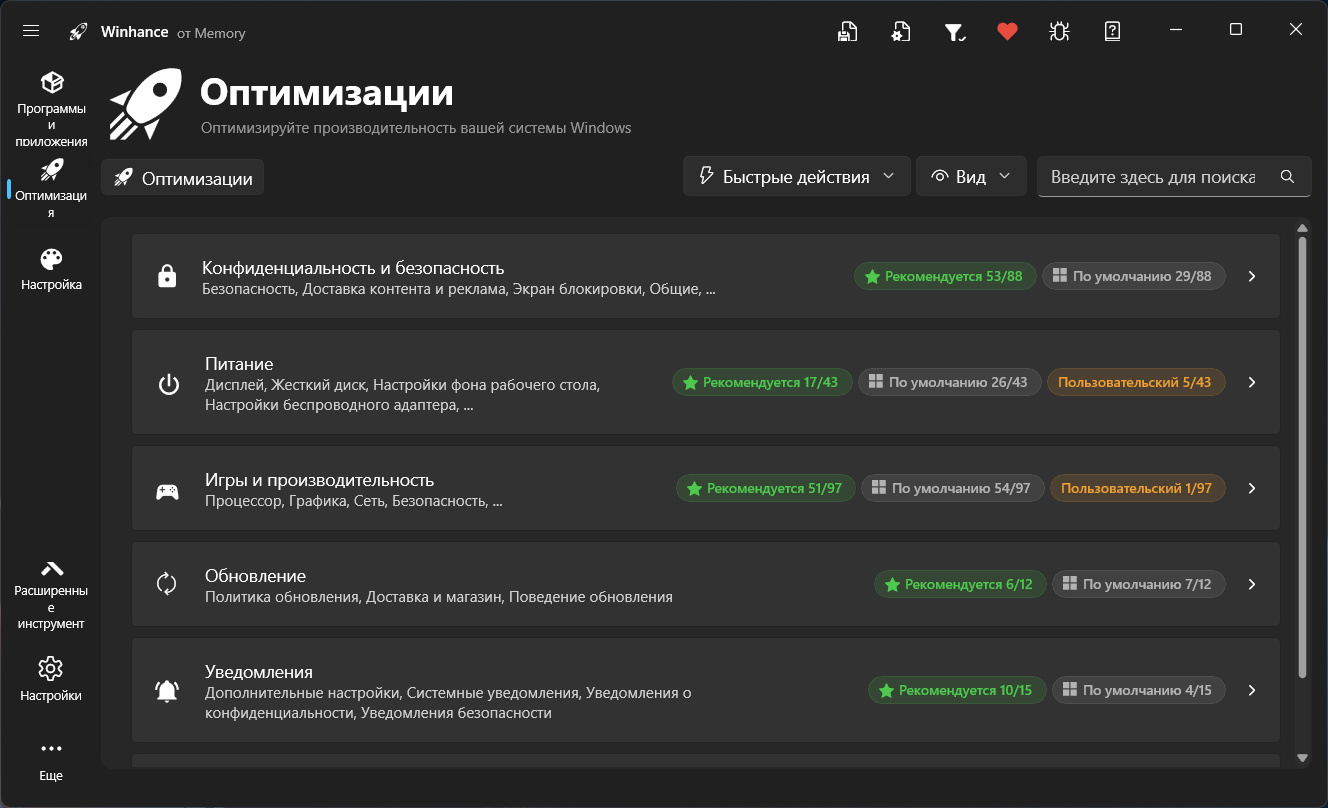
Task: Click the power icon of Питание
Action: click(169, 383)
